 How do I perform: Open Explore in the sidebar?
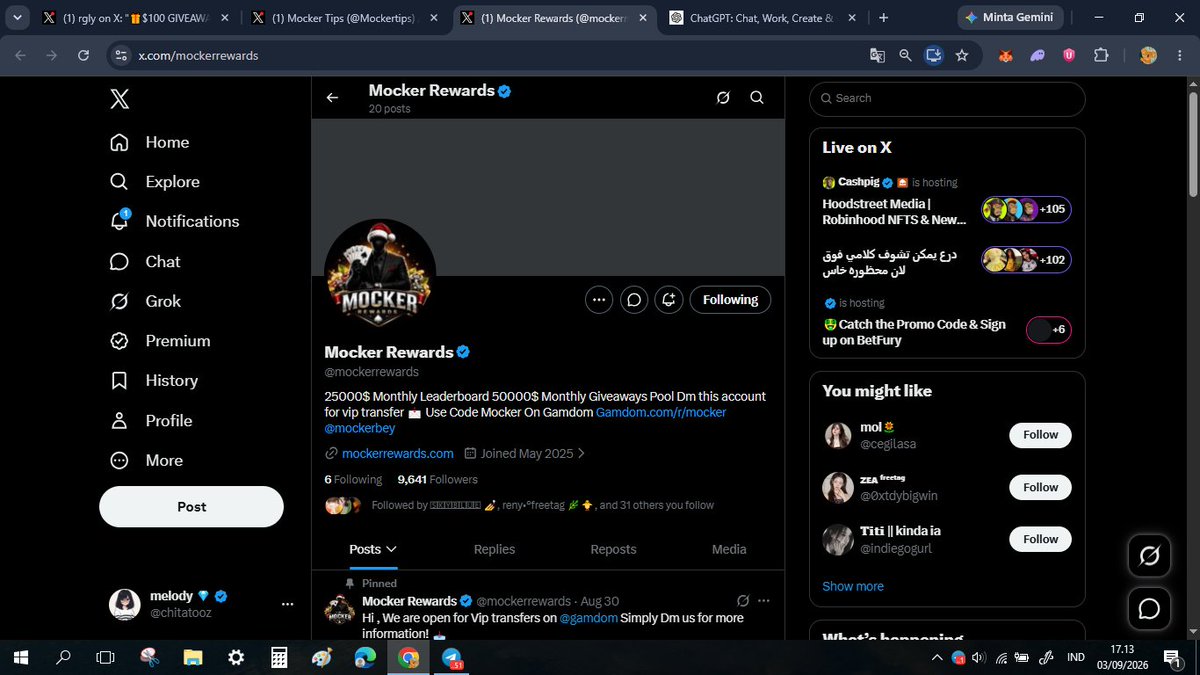tap(155, 182)
